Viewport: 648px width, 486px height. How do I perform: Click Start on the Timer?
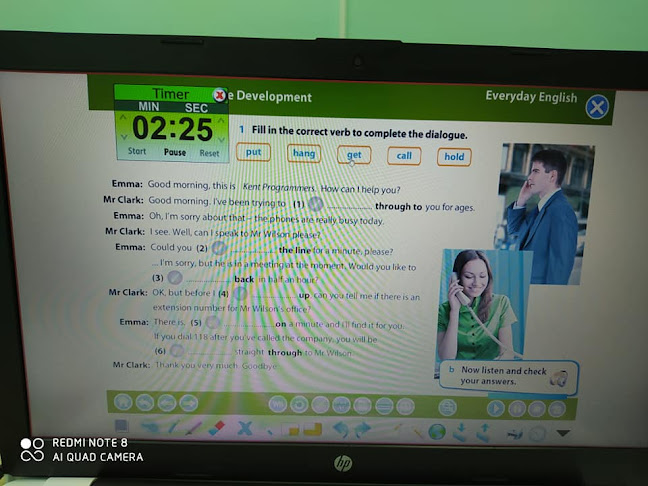[137, 151]
